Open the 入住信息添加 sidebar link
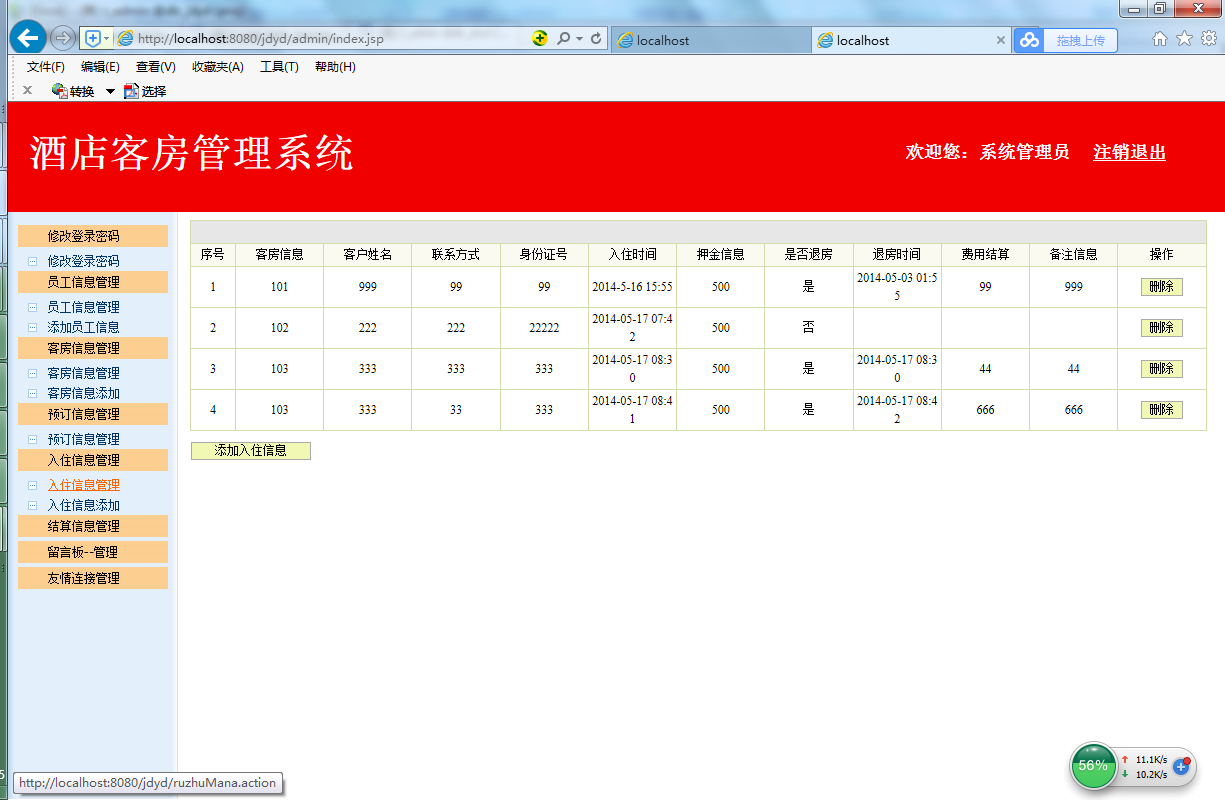The width and height of the screenshot is (1225, 800). 83,505
